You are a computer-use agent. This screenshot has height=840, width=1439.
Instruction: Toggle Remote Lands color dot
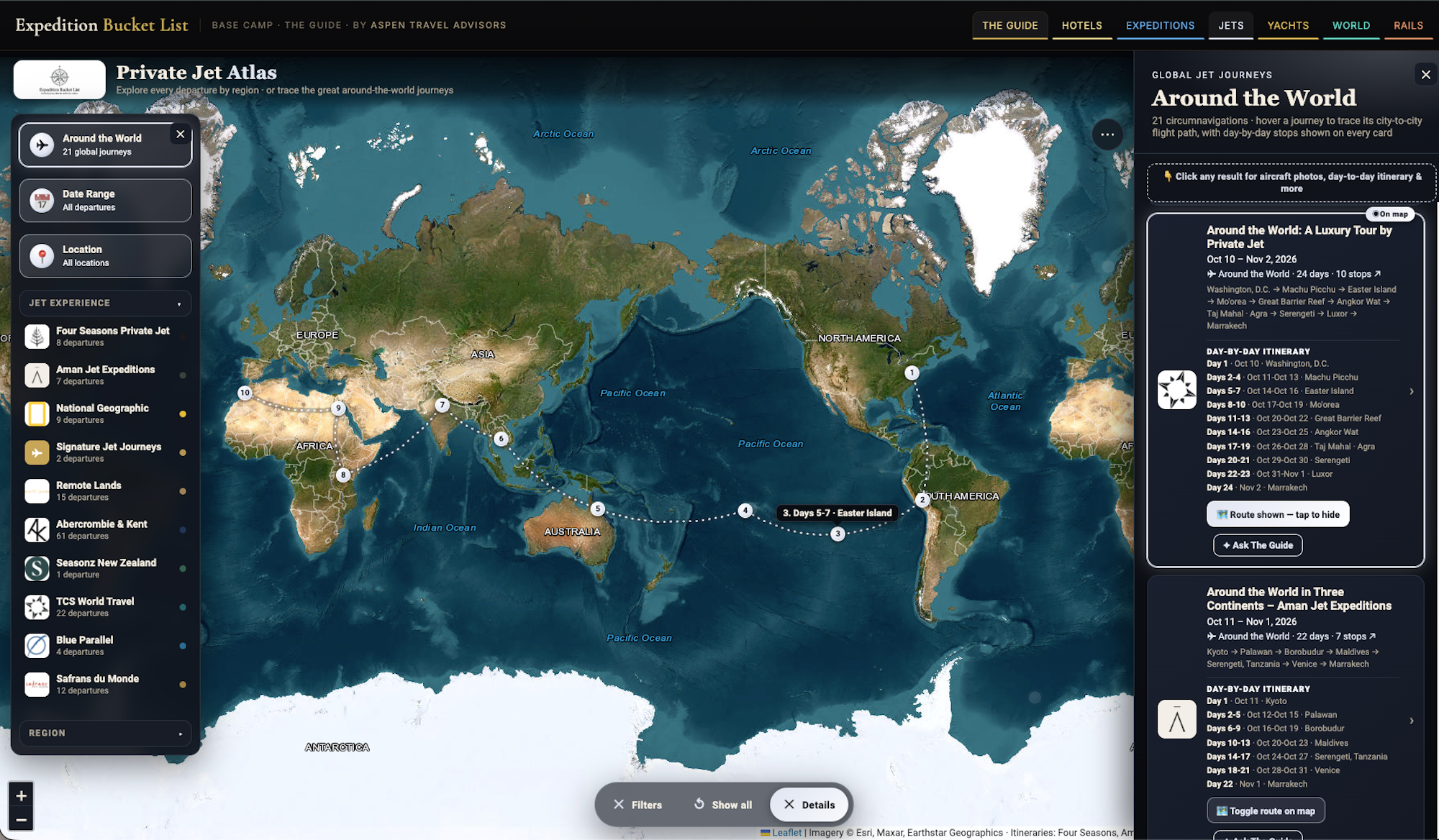183,491
